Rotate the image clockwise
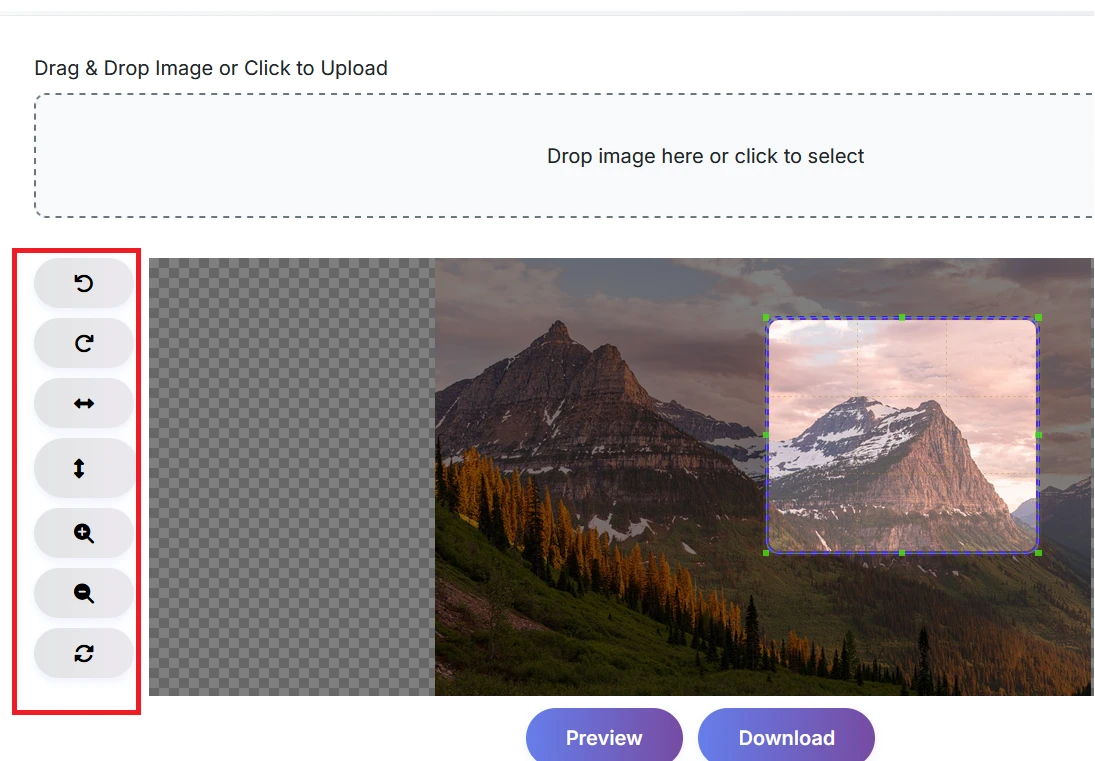This screenshot has height=761, width=1095. [84, 343]
